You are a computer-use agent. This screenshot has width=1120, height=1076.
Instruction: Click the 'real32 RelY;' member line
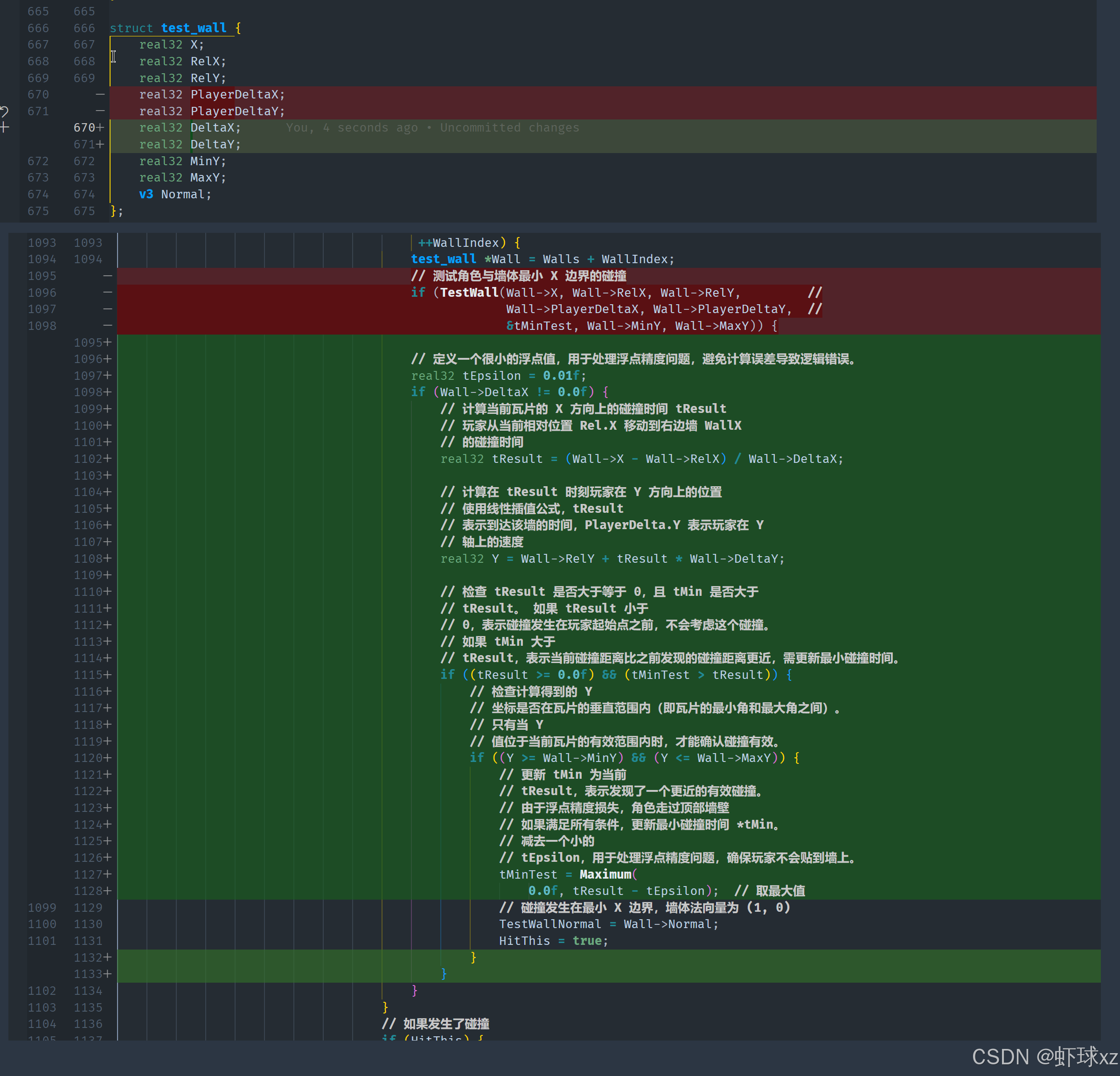[x=183, y=78]
